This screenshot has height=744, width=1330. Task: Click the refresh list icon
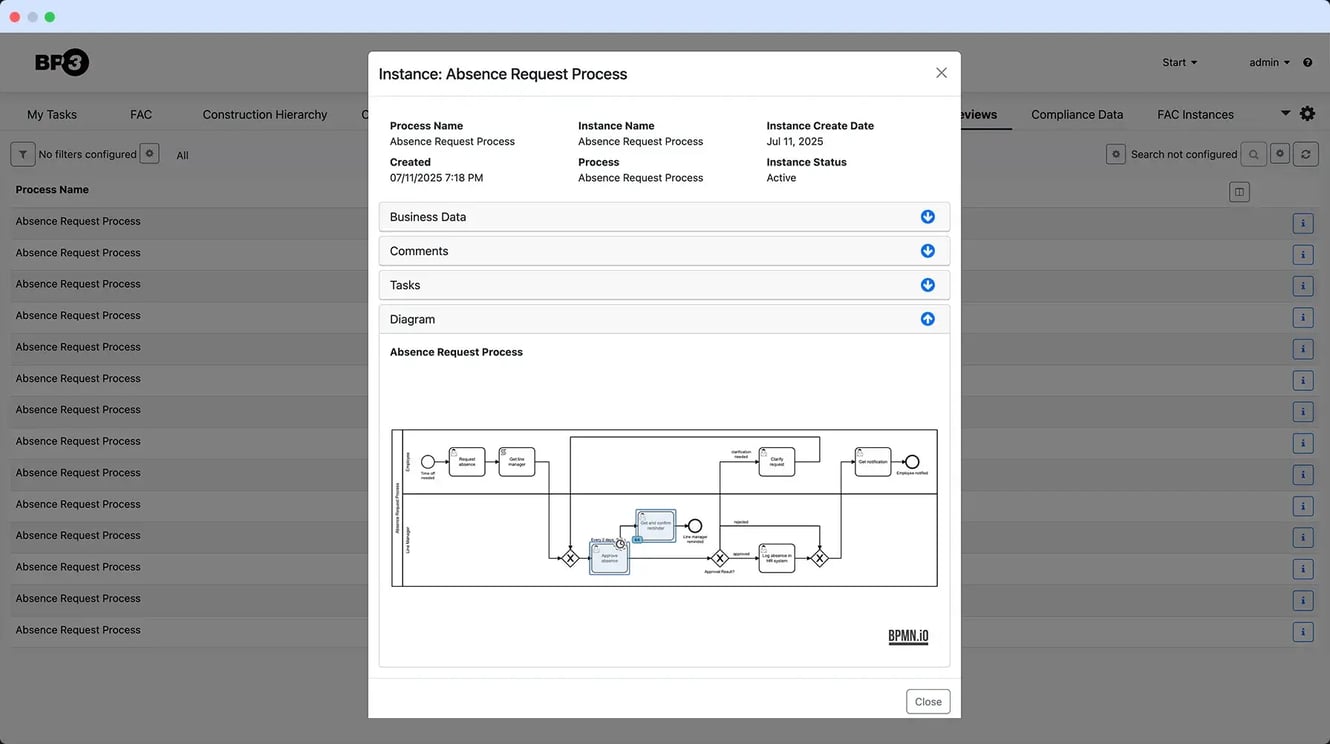pos(1305,155)
